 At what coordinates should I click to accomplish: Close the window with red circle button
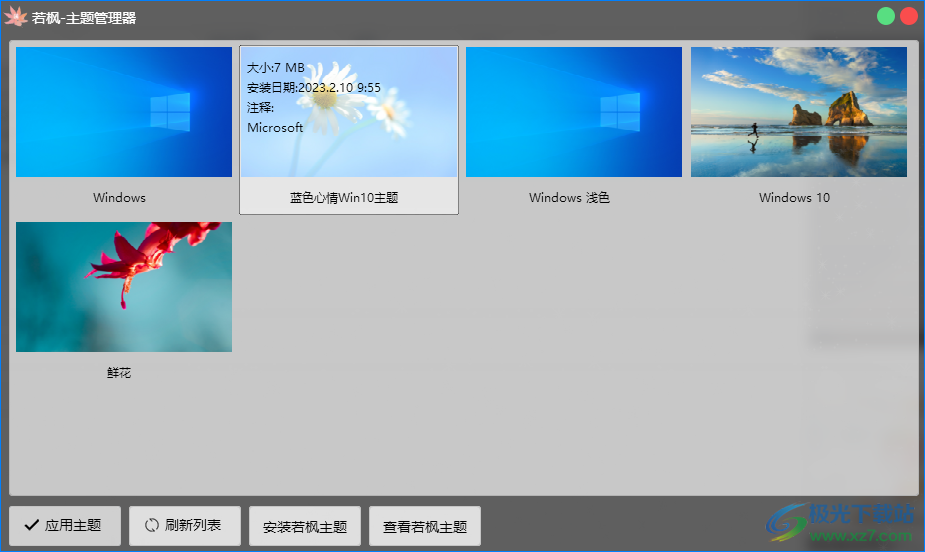point(909,16)
